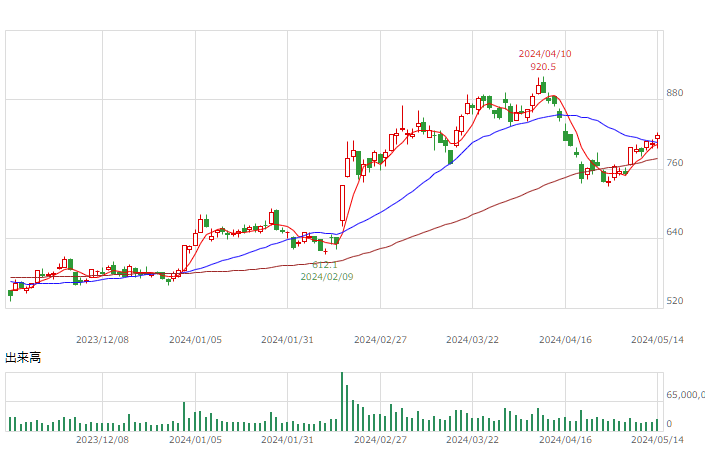Click 2024/03/22 date under the price chart
This screenshot has height=454, width=705.
click(472, 340)
